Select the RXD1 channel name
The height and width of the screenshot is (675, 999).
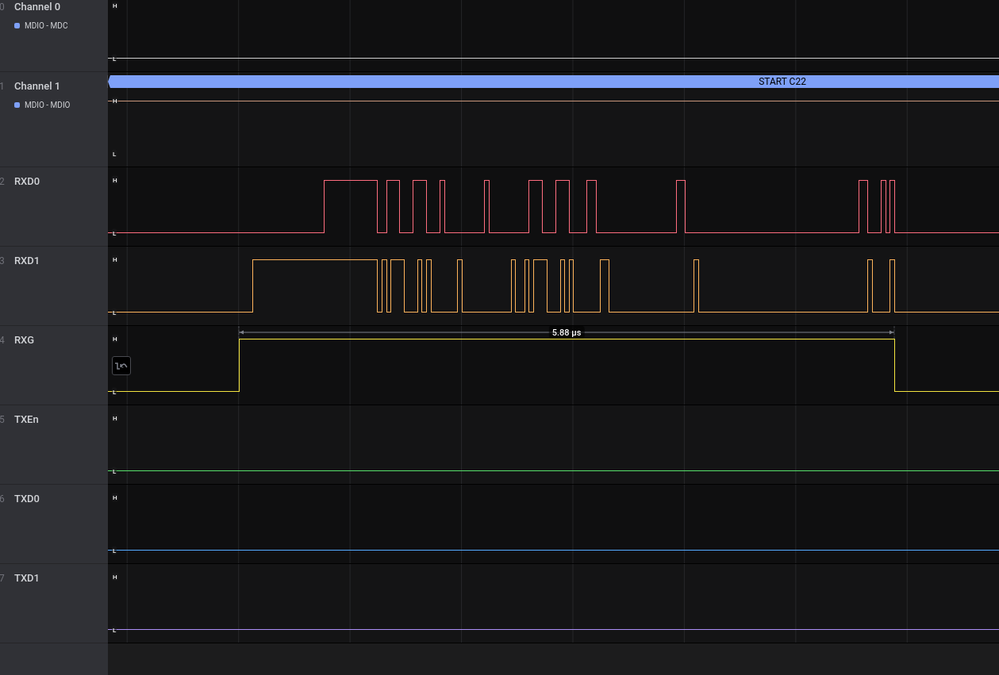click(27, 261)
